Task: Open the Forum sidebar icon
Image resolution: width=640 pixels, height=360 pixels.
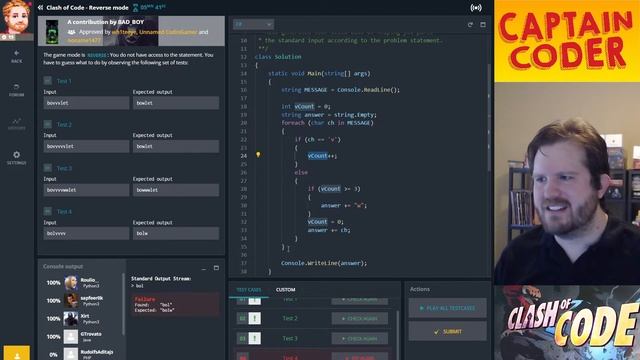Action: click(x=16, y=87)
